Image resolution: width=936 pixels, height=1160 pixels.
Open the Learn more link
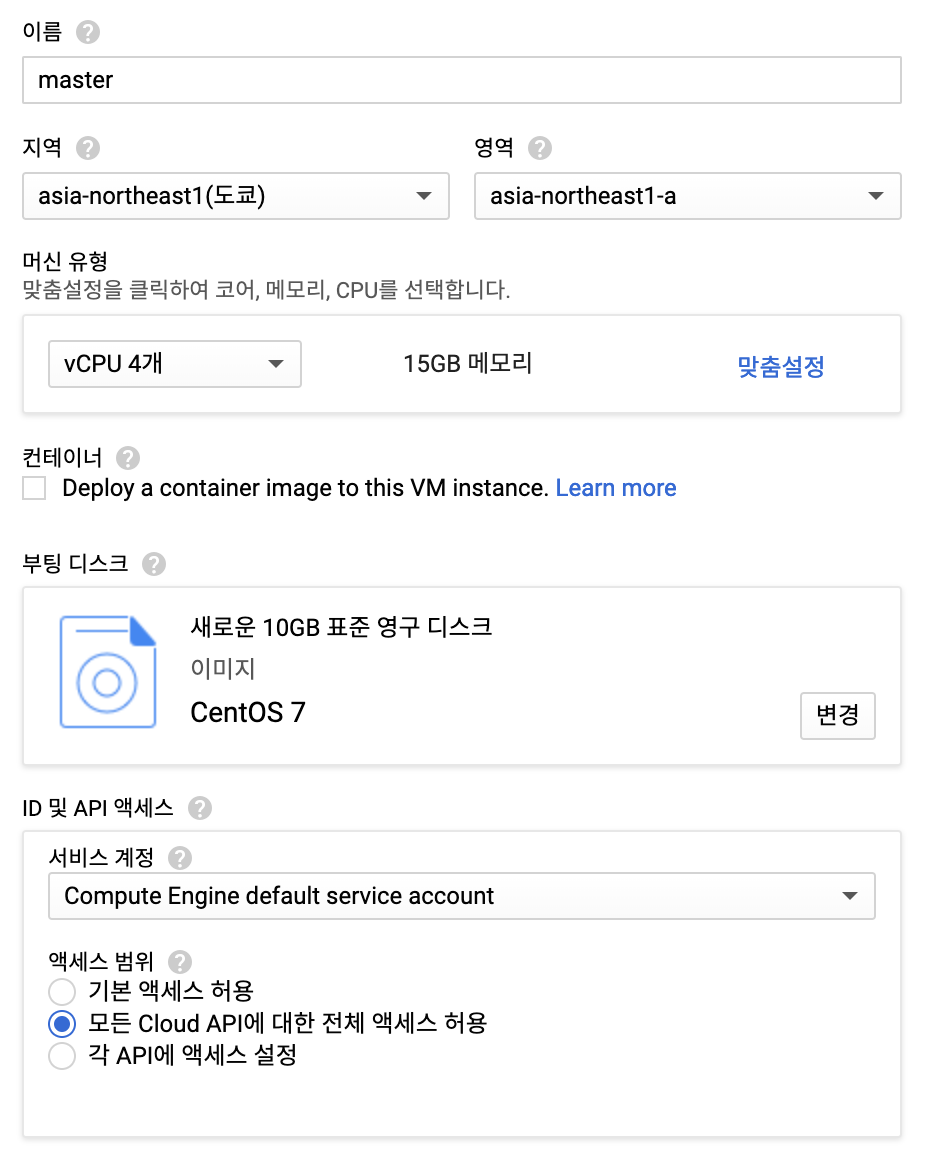pos(616,488)
